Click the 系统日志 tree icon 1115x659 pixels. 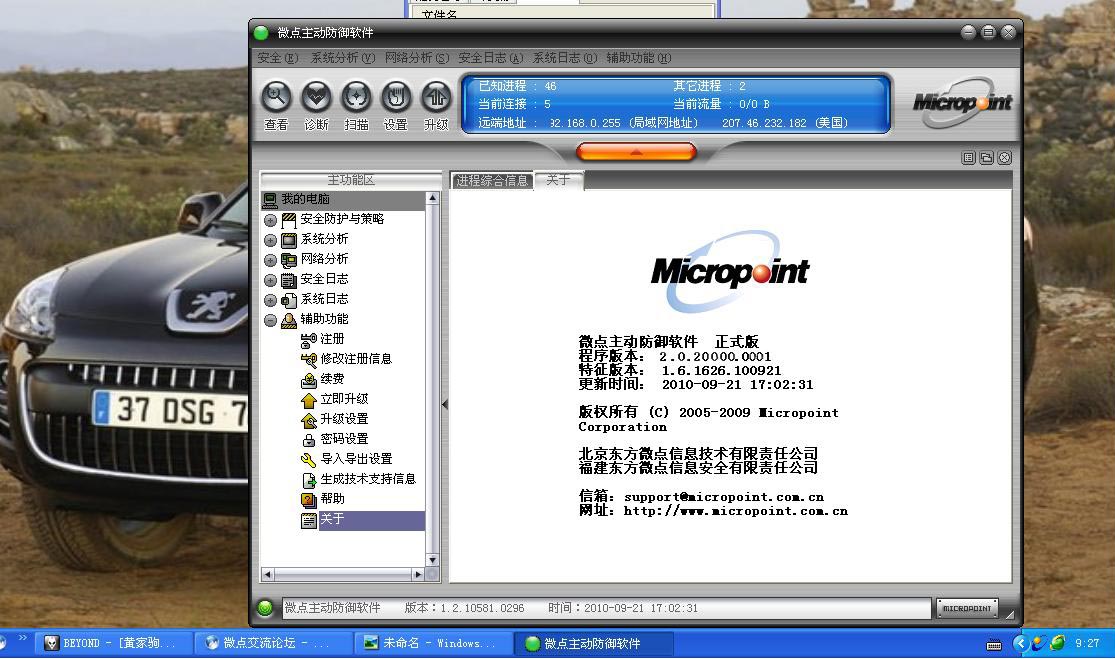(x=289, y=299)
